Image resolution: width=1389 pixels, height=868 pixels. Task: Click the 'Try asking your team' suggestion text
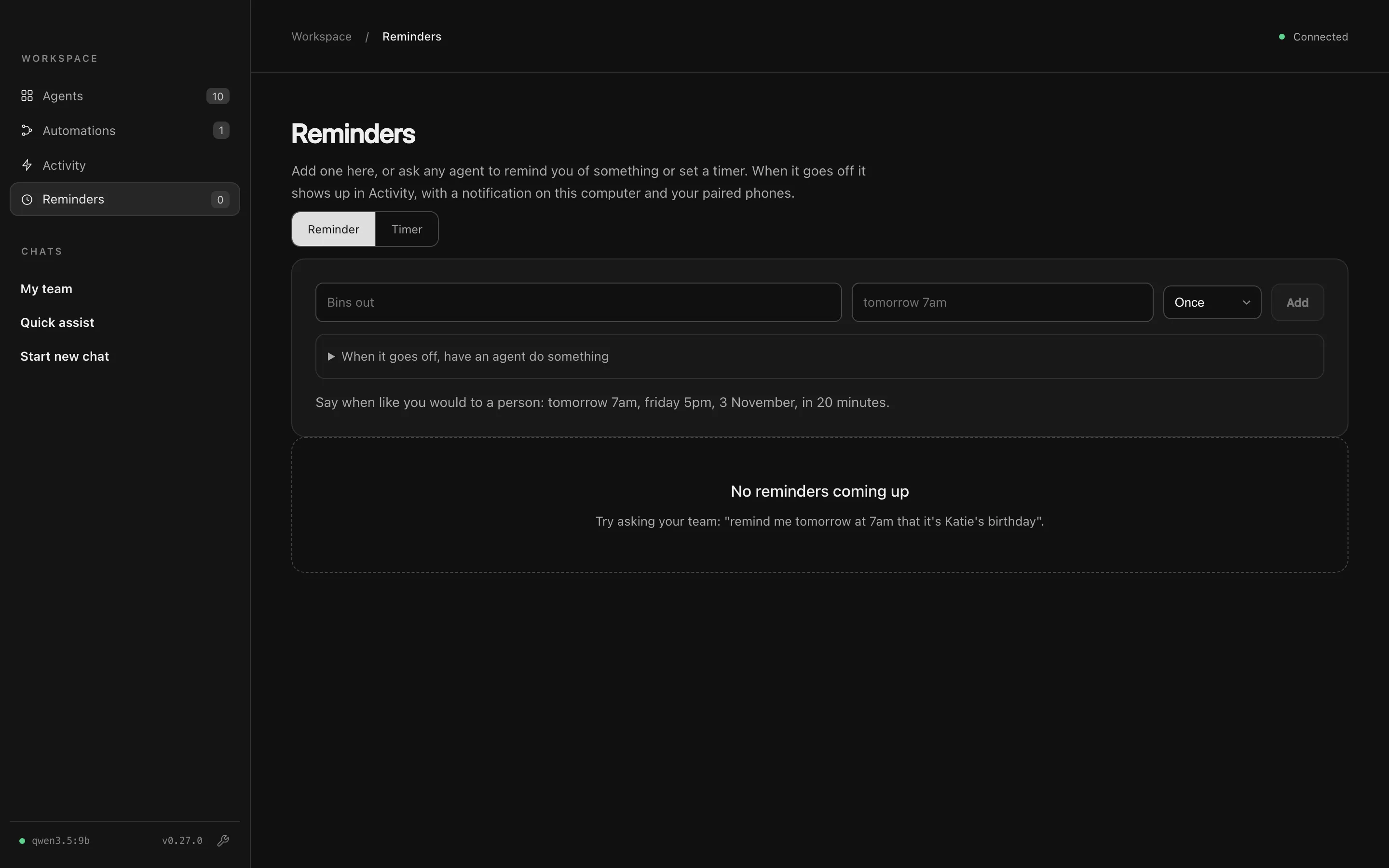pyautogui.click(x=819, y=521)
